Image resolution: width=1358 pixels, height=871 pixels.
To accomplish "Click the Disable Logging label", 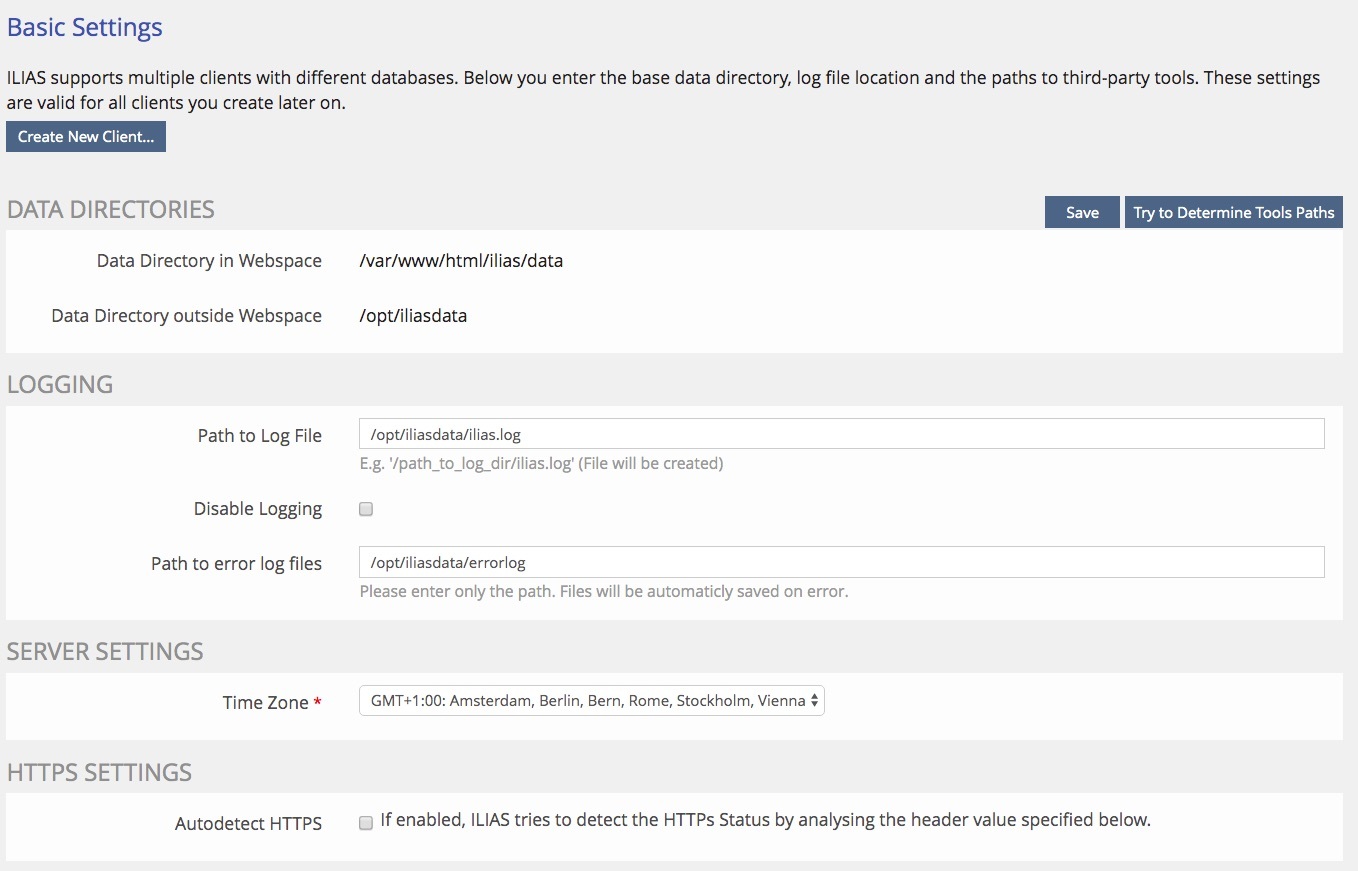I will coord(258,509).
